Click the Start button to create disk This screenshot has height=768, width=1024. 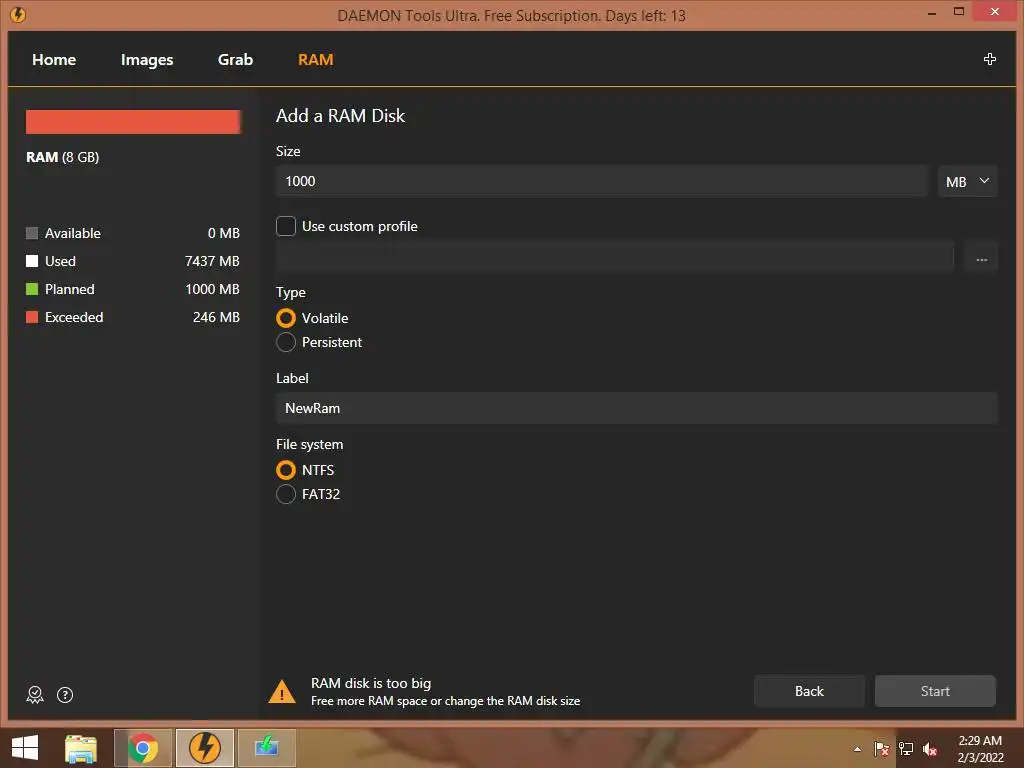coord(935,691)
